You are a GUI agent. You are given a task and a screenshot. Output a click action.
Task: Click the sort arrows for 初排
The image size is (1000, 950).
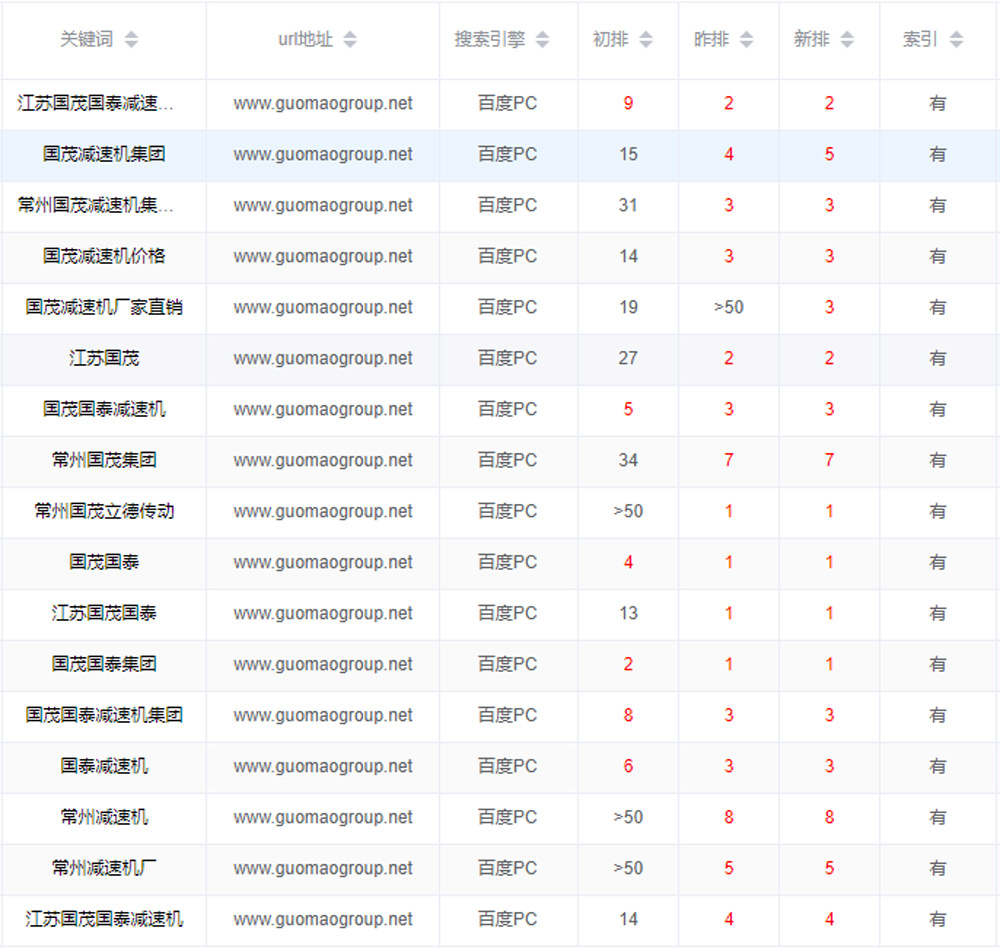tap(646, 40)
